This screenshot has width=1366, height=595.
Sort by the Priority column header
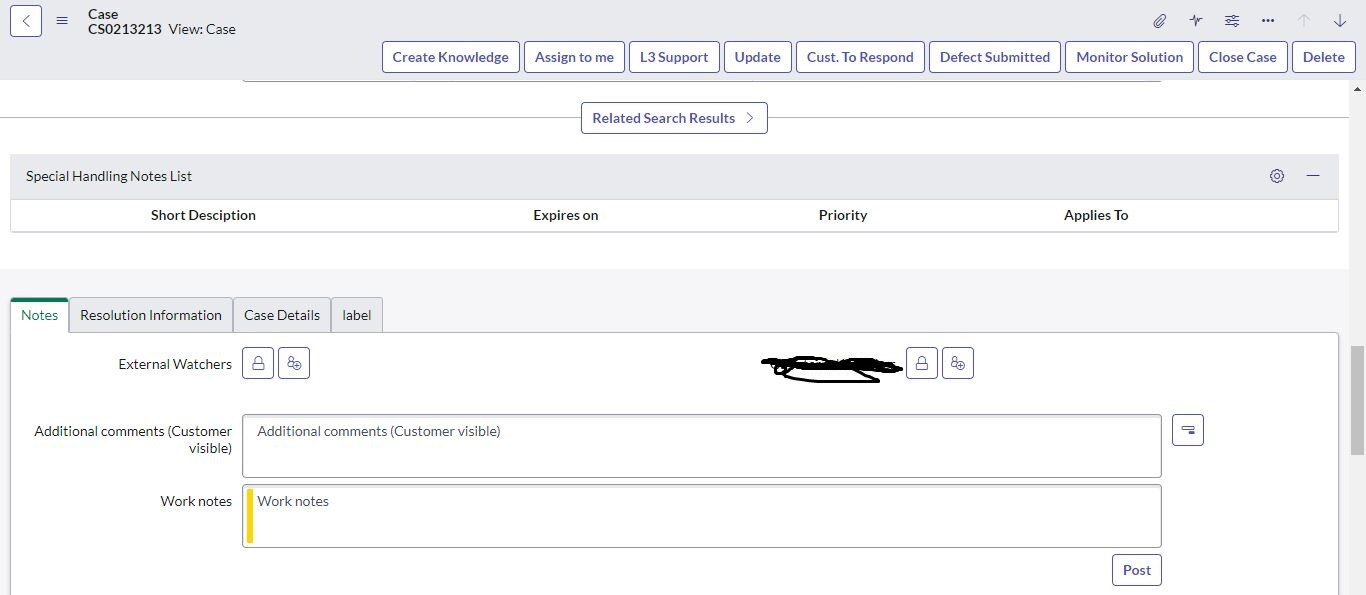coord(843,215)
